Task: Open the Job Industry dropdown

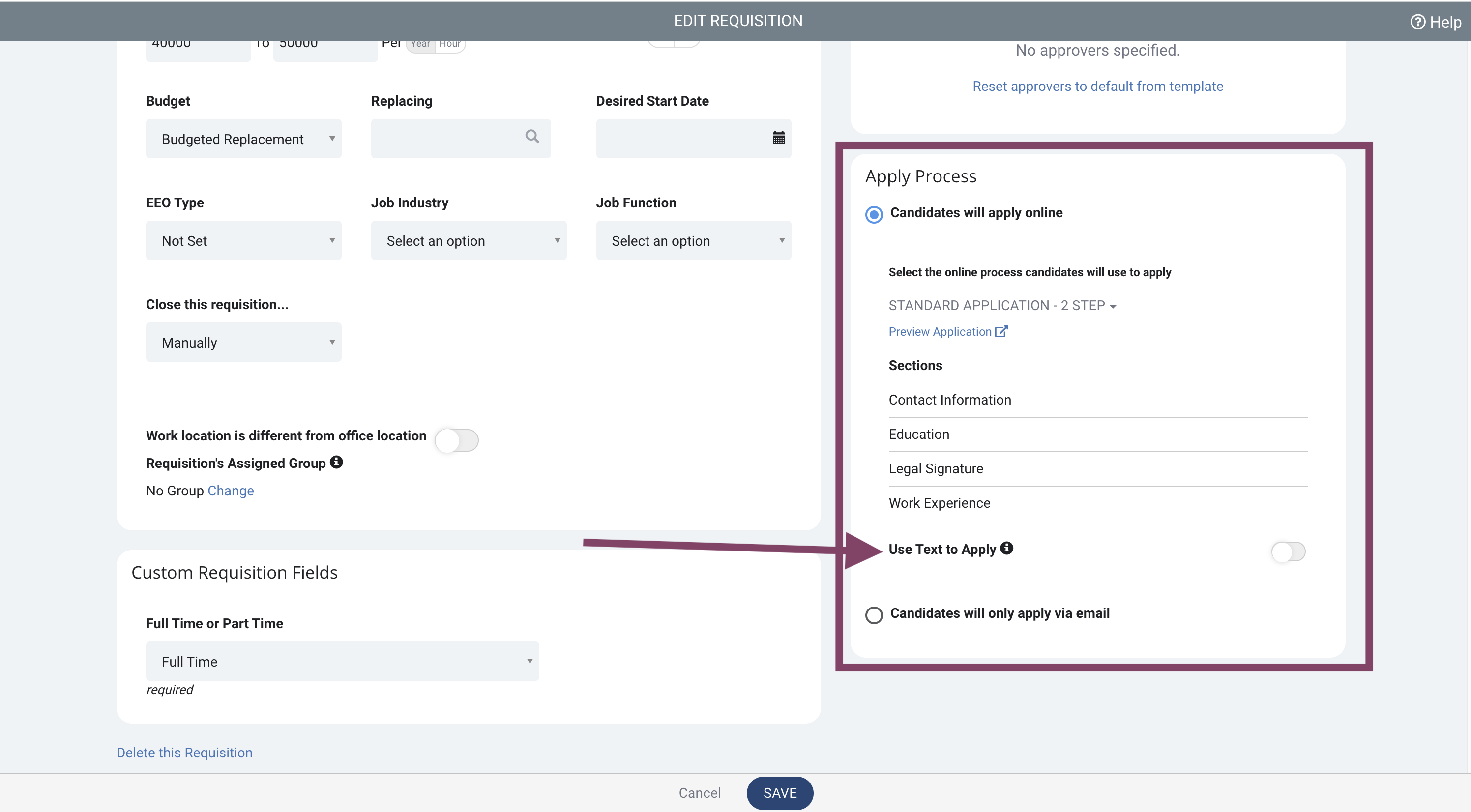Action: click(x=469, y=240)
